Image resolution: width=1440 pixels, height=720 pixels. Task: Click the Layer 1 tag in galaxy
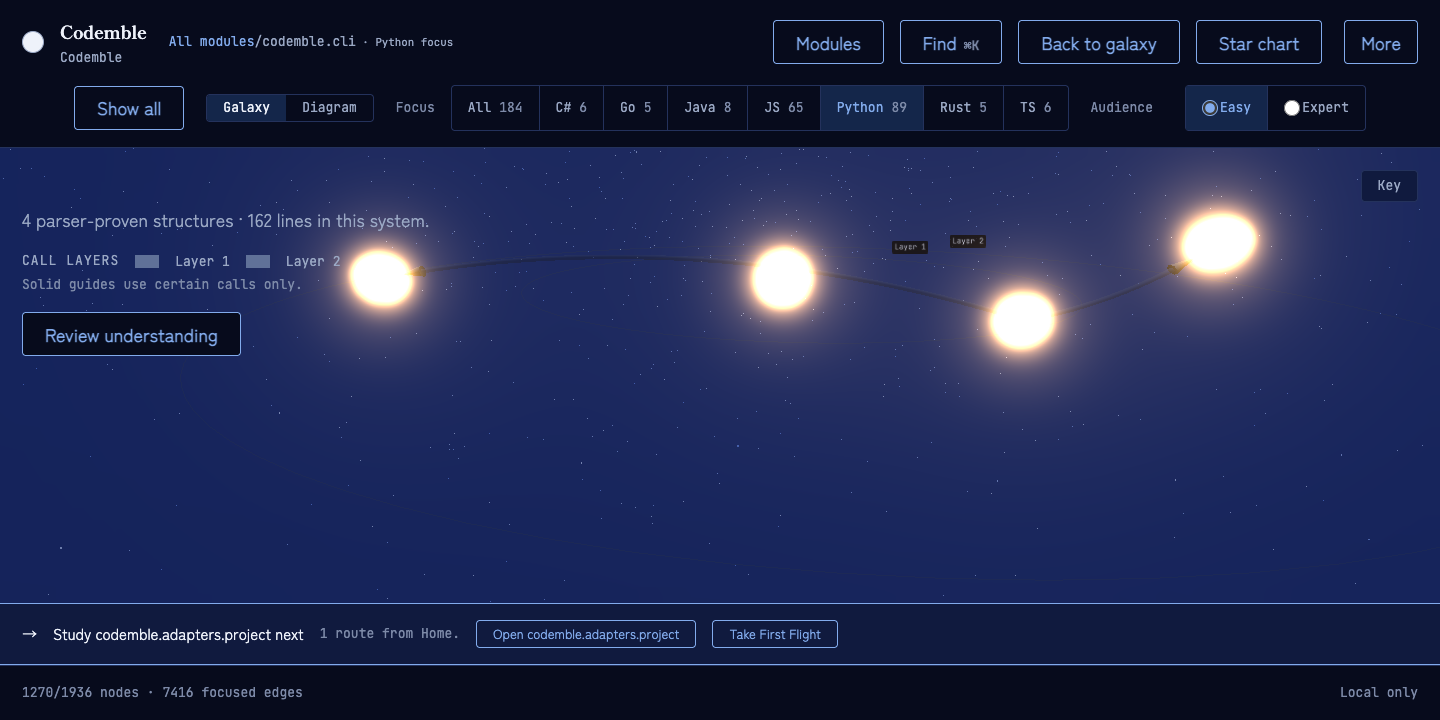point(910,247)
